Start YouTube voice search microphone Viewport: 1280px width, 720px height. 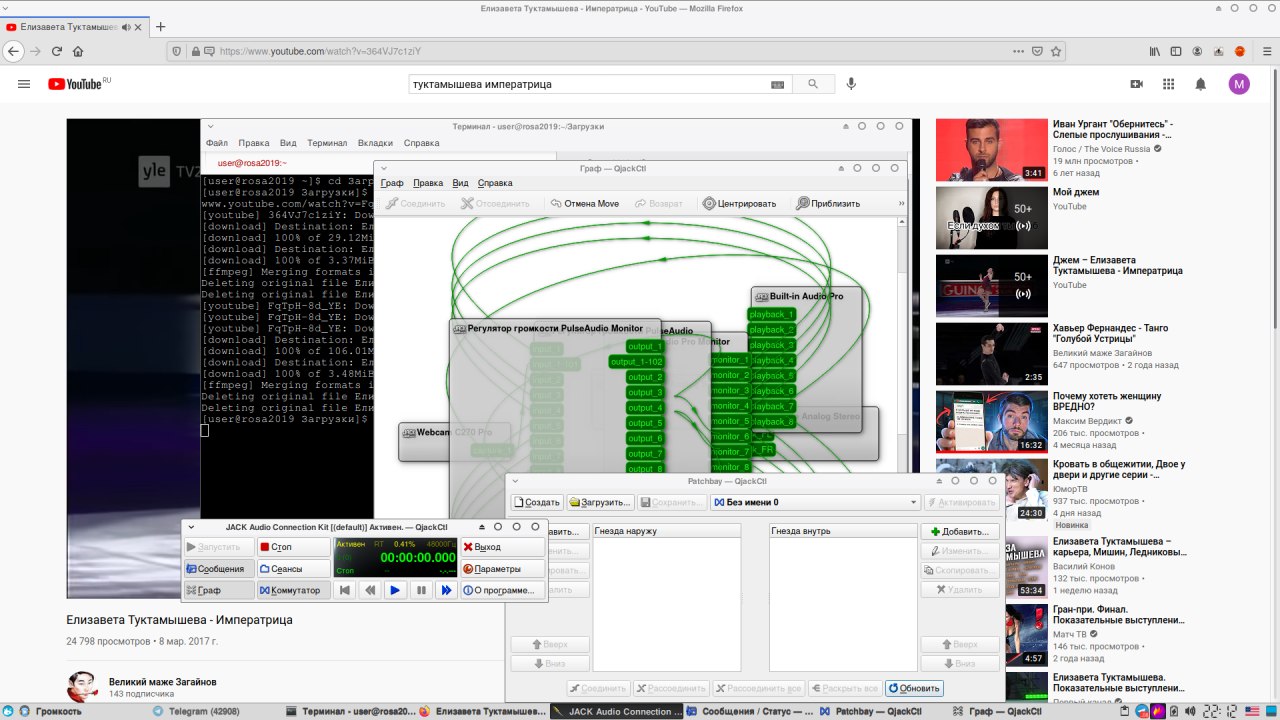click(x=851, y=84)
